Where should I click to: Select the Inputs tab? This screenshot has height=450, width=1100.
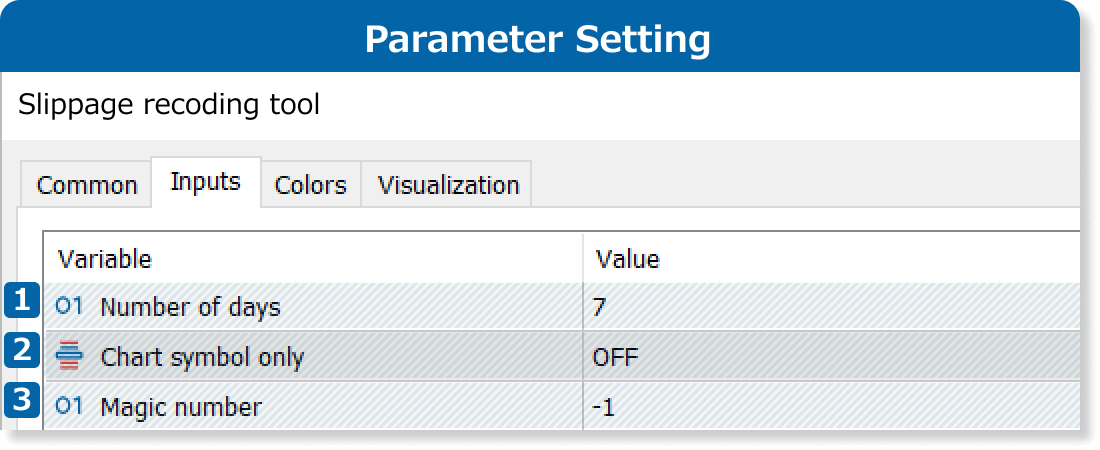click(205, 182)
